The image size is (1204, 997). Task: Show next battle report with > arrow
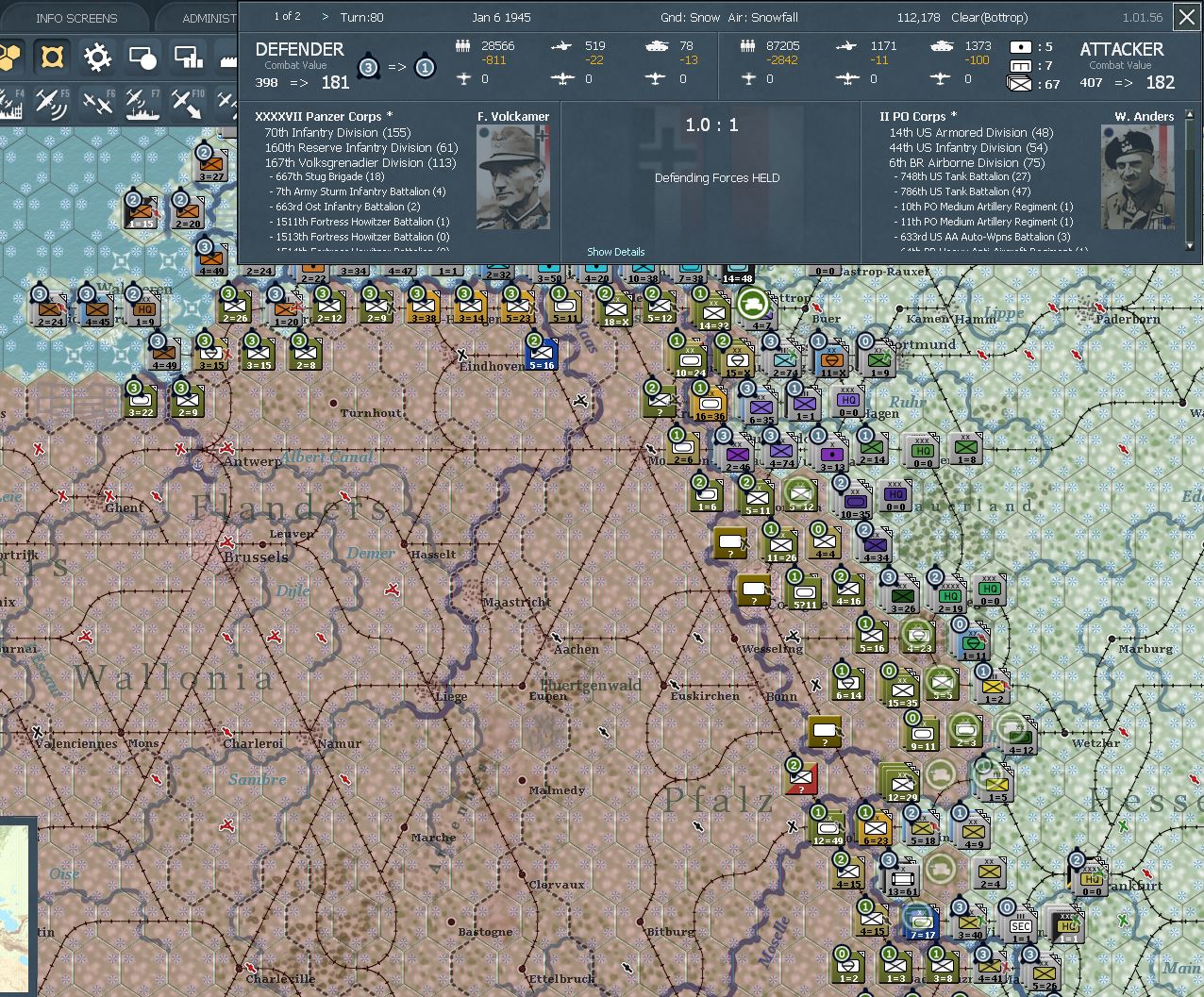pyautogui.click(x=326, y=16)
